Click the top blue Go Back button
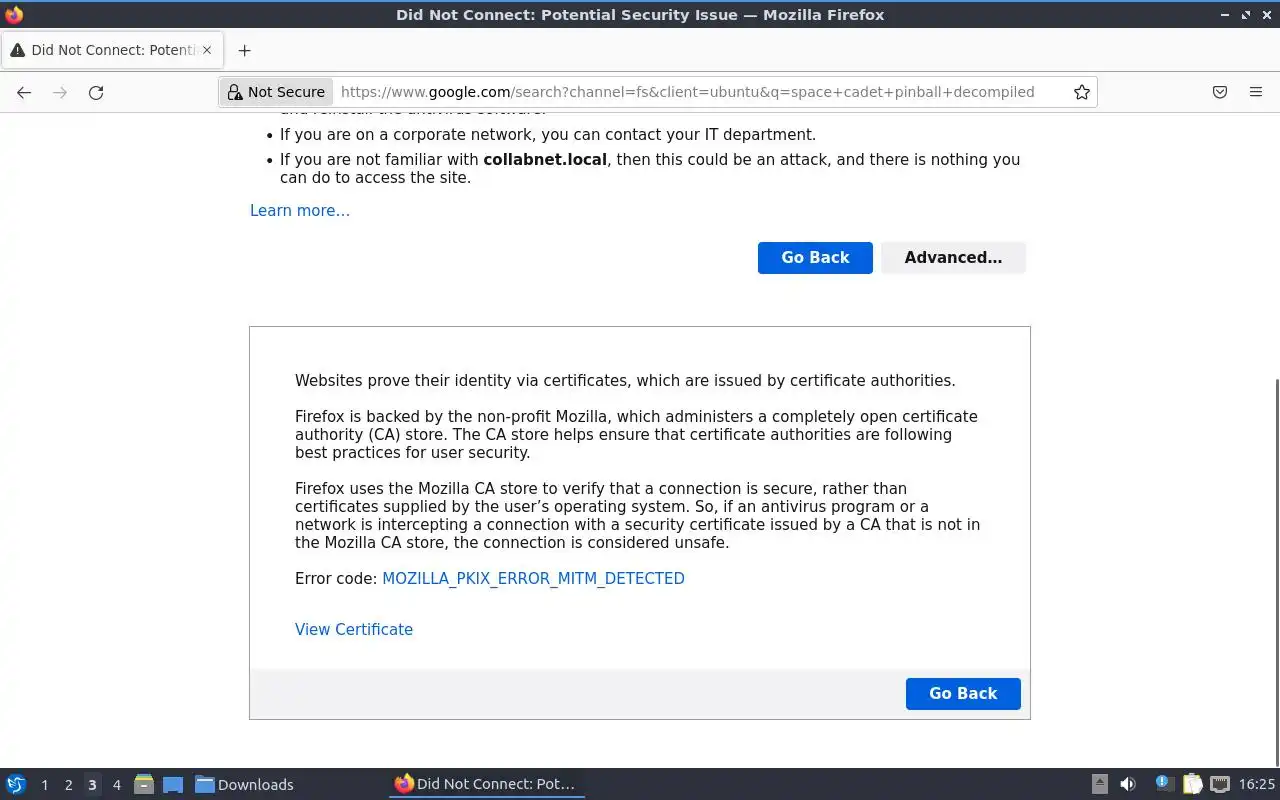The image size is (1280, 800). pos(815,257)
